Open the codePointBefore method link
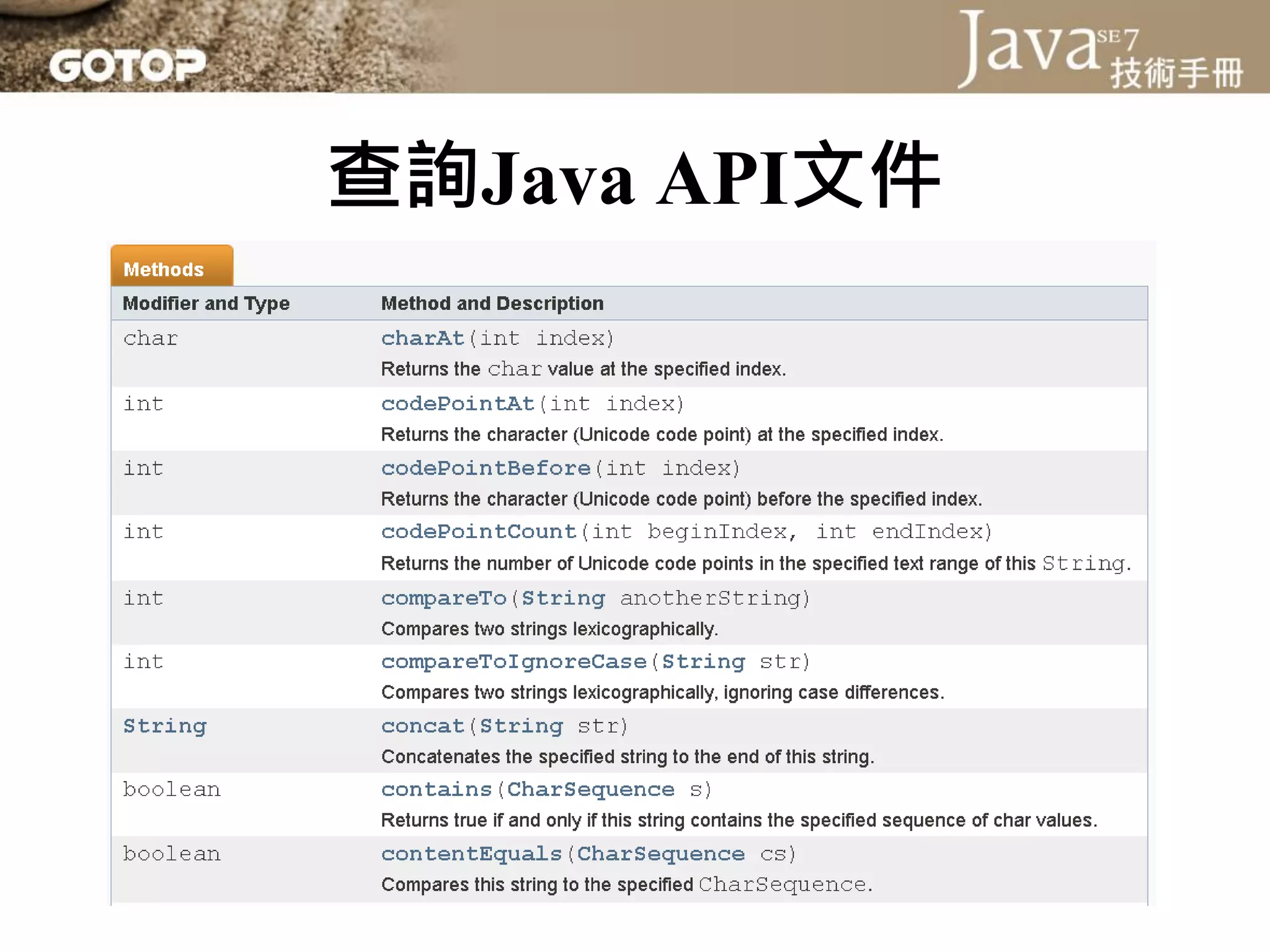 [486, 469]
